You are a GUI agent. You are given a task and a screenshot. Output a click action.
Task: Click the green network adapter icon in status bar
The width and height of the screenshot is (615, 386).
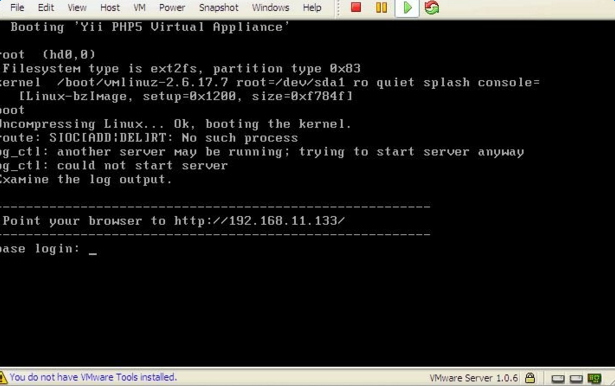594,379
